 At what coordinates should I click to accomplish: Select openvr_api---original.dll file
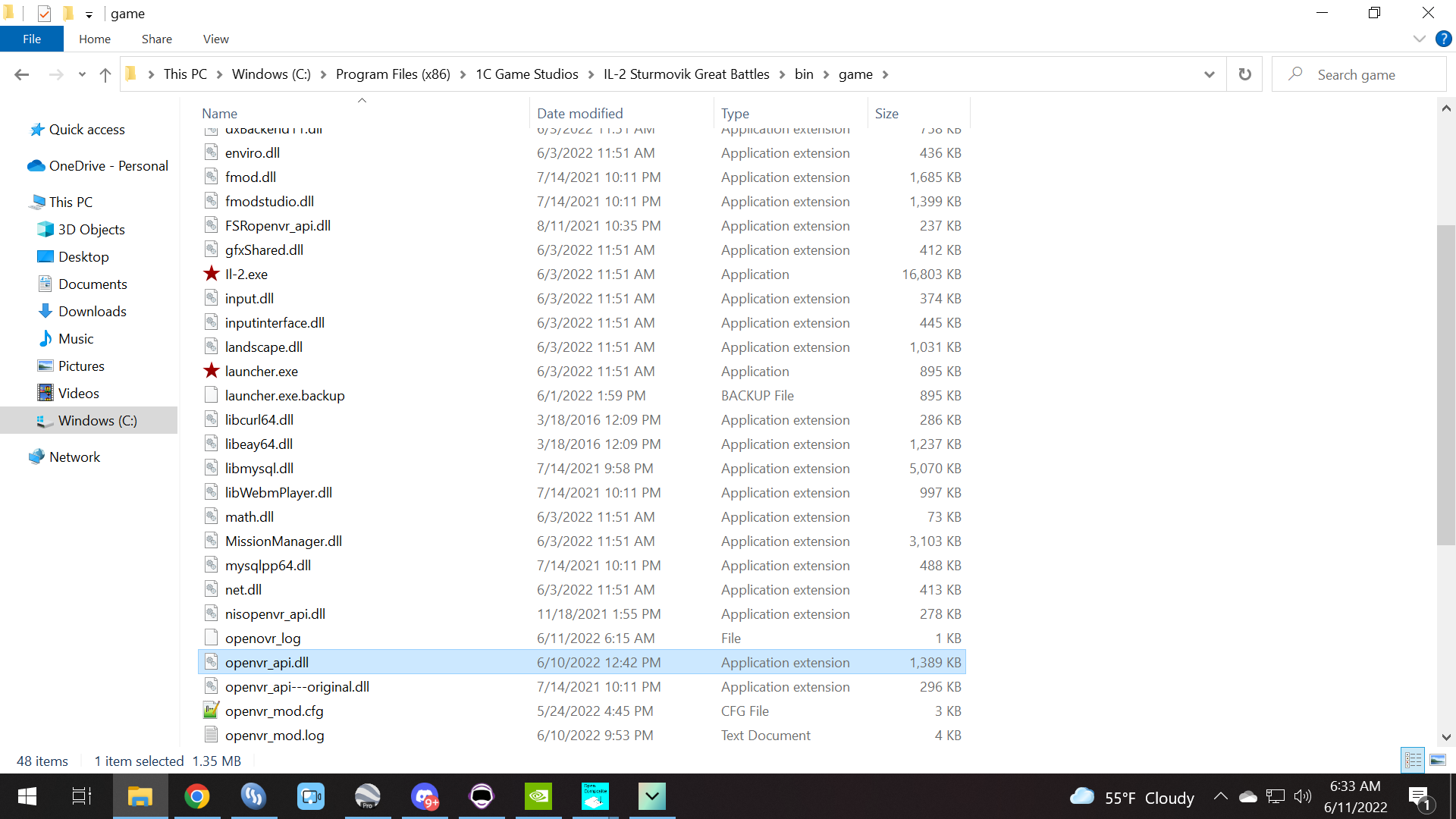tap(297, 687)
